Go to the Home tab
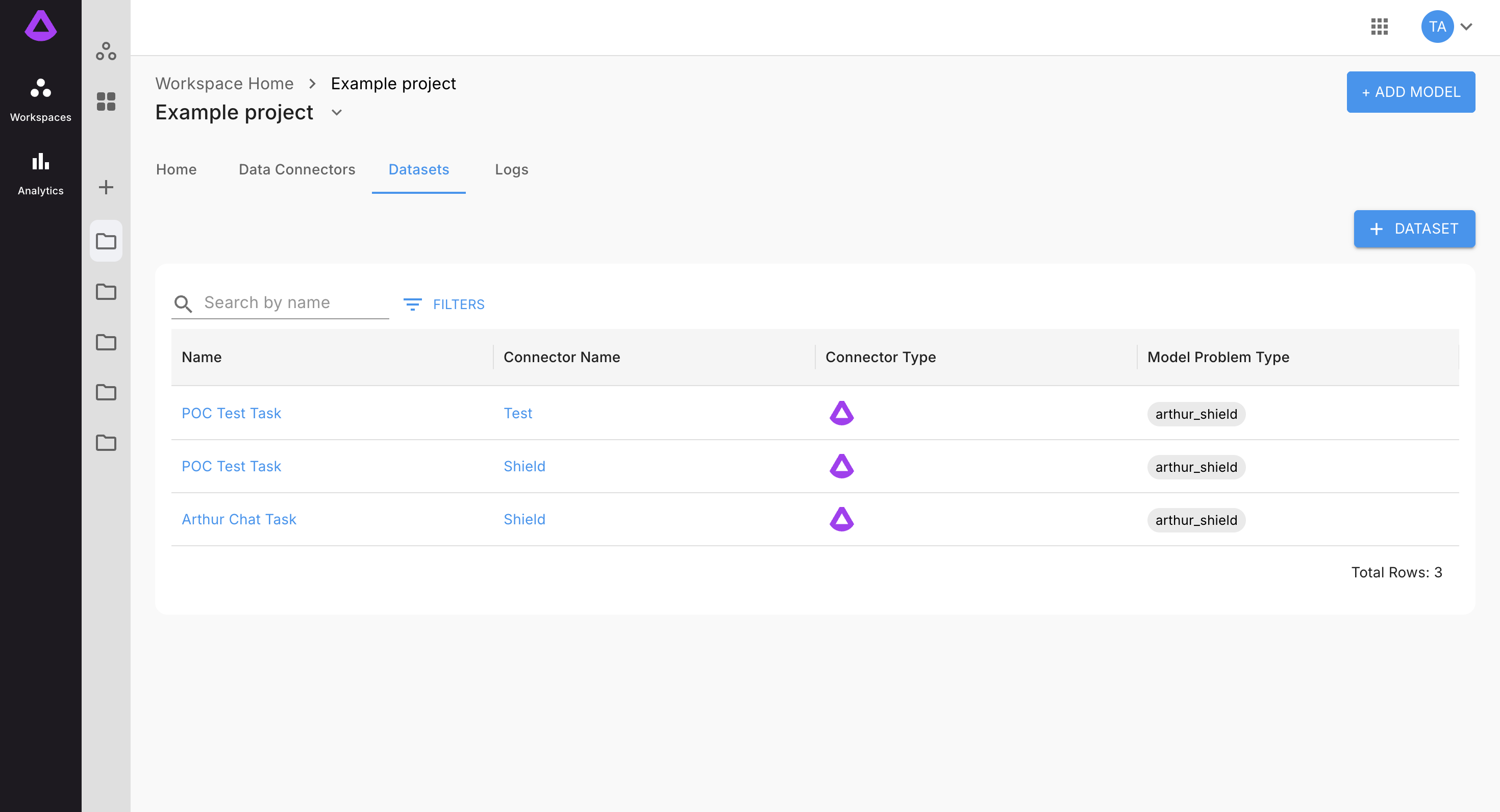 [x=176, y=169]
